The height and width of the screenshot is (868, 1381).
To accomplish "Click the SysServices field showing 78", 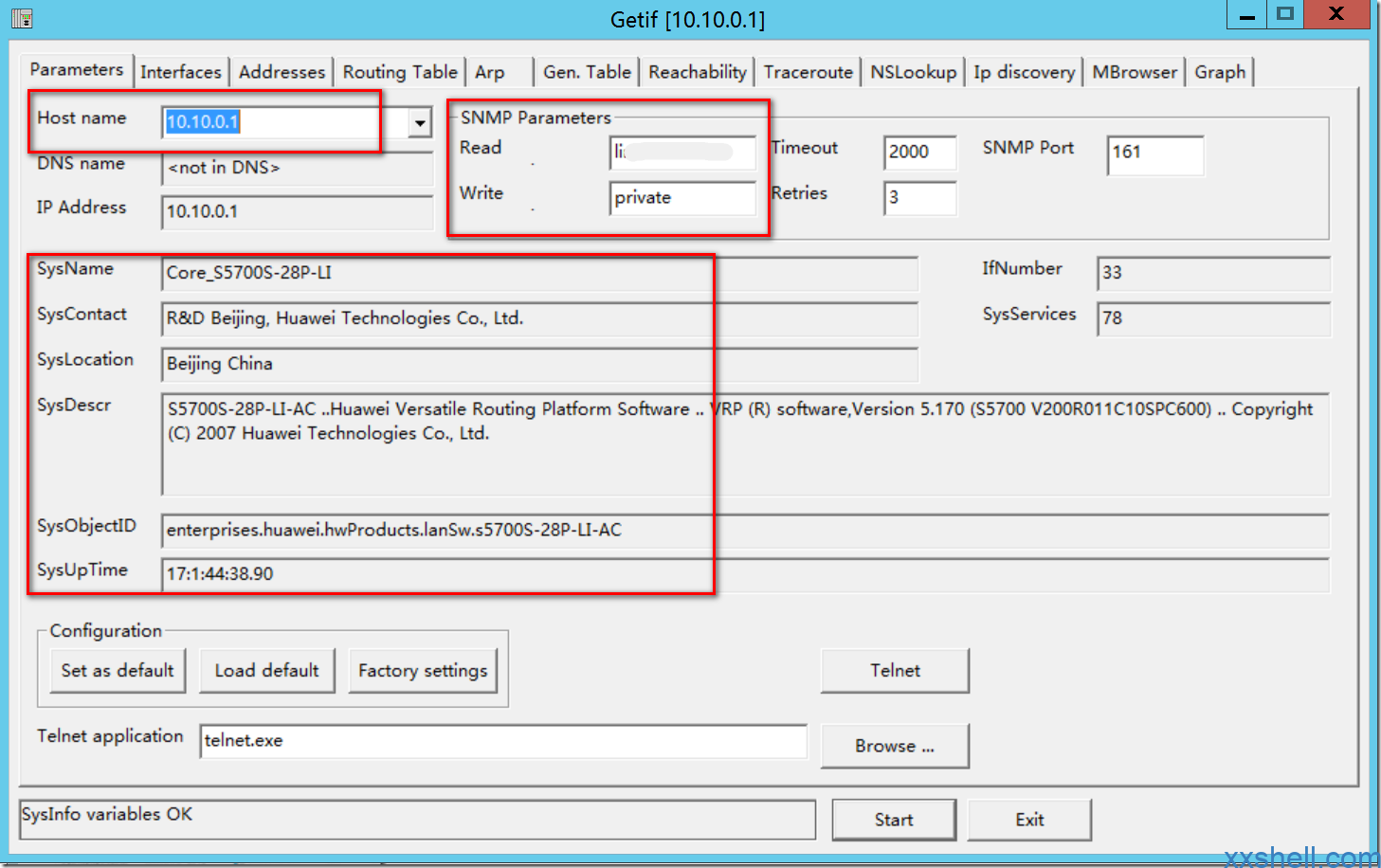I will coord(1213,318).
